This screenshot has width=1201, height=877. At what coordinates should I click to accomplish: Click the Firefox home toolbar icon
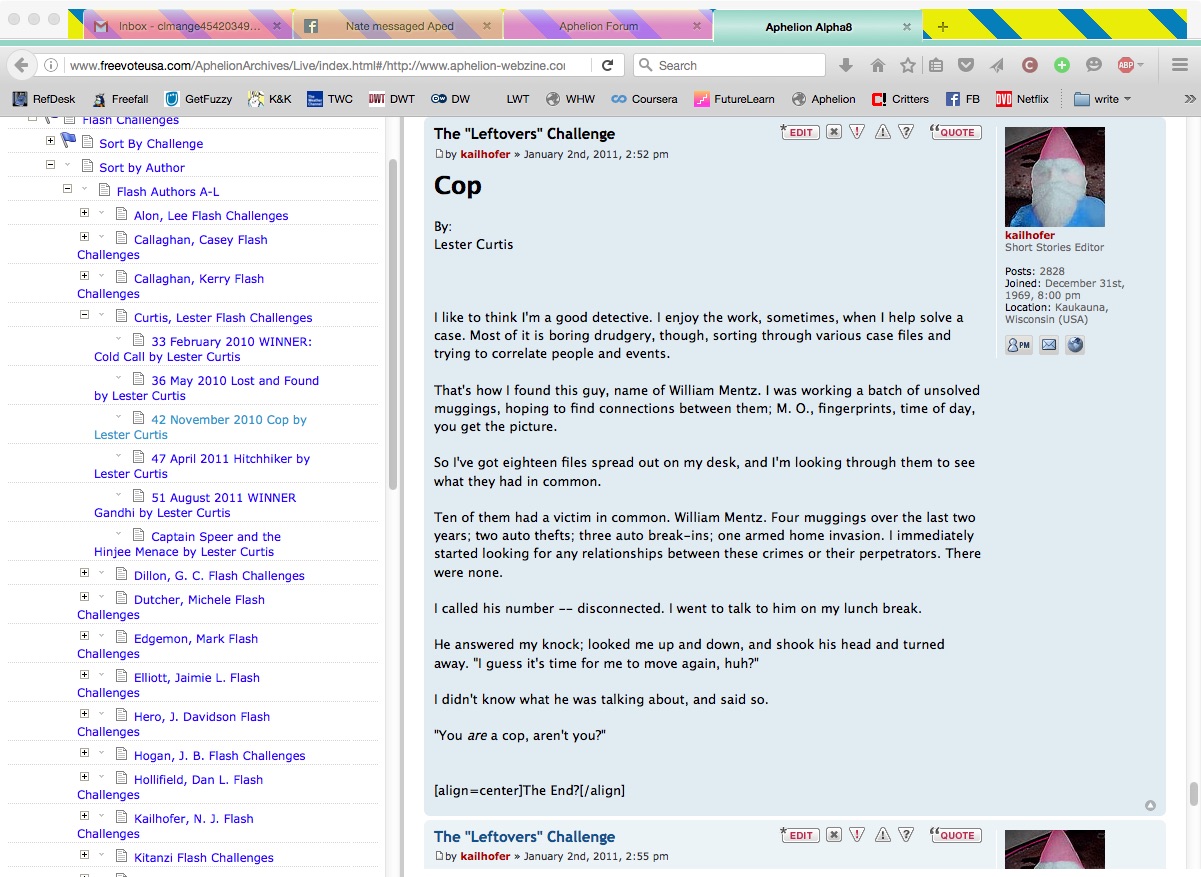coord(877,65)
